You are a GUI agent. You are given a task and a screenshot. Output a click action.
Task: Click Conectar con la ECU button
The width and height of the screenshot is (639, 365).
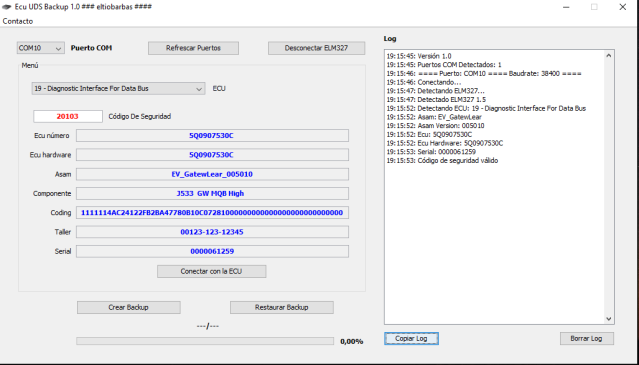(x=212, y=271)
